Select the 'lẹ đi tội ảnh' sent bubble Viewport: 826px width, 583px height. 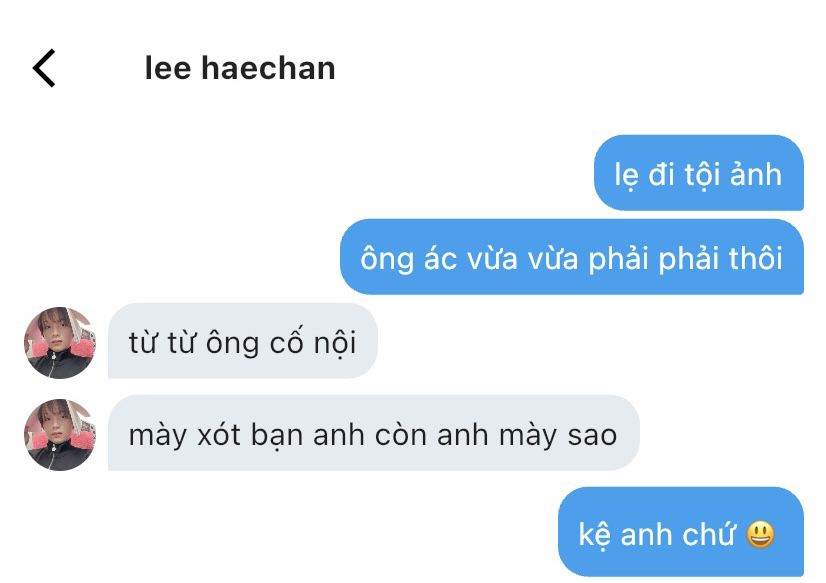pos(699,173)
